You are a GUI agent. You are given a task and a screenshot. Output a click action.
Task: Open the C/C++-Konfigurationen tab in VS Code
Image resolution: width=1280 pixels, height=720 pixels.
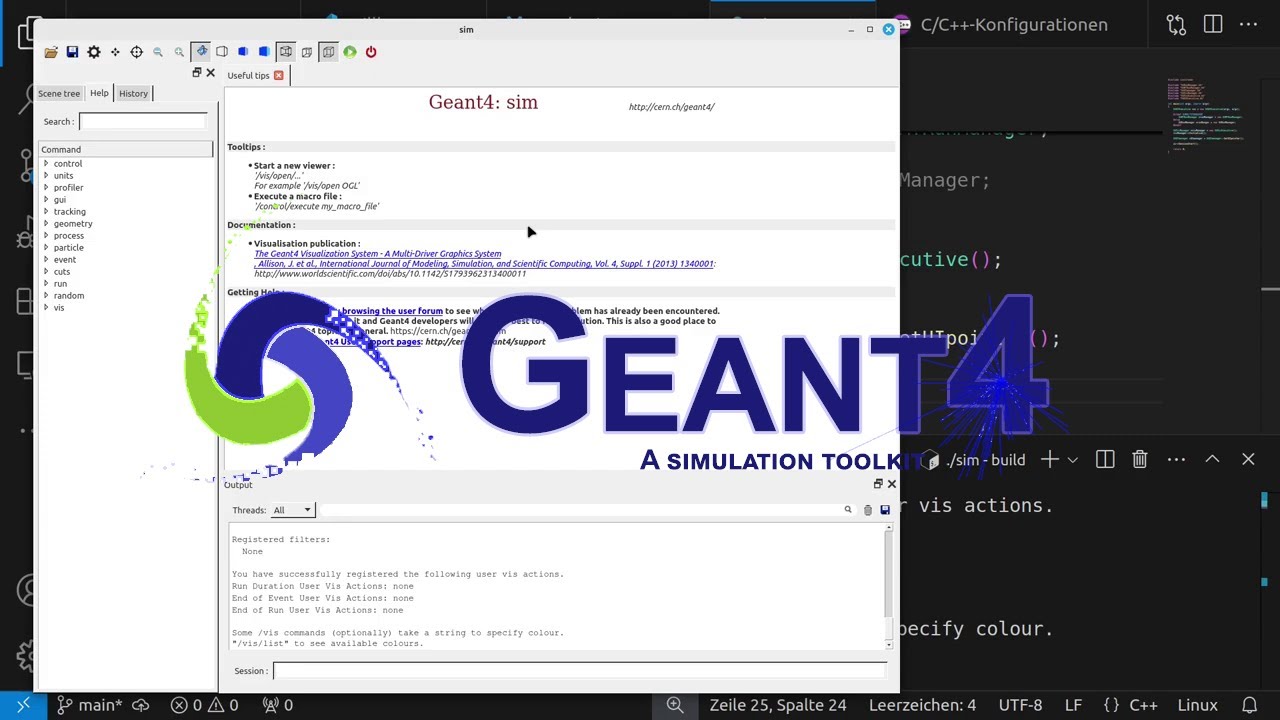tap(1000, 25)
